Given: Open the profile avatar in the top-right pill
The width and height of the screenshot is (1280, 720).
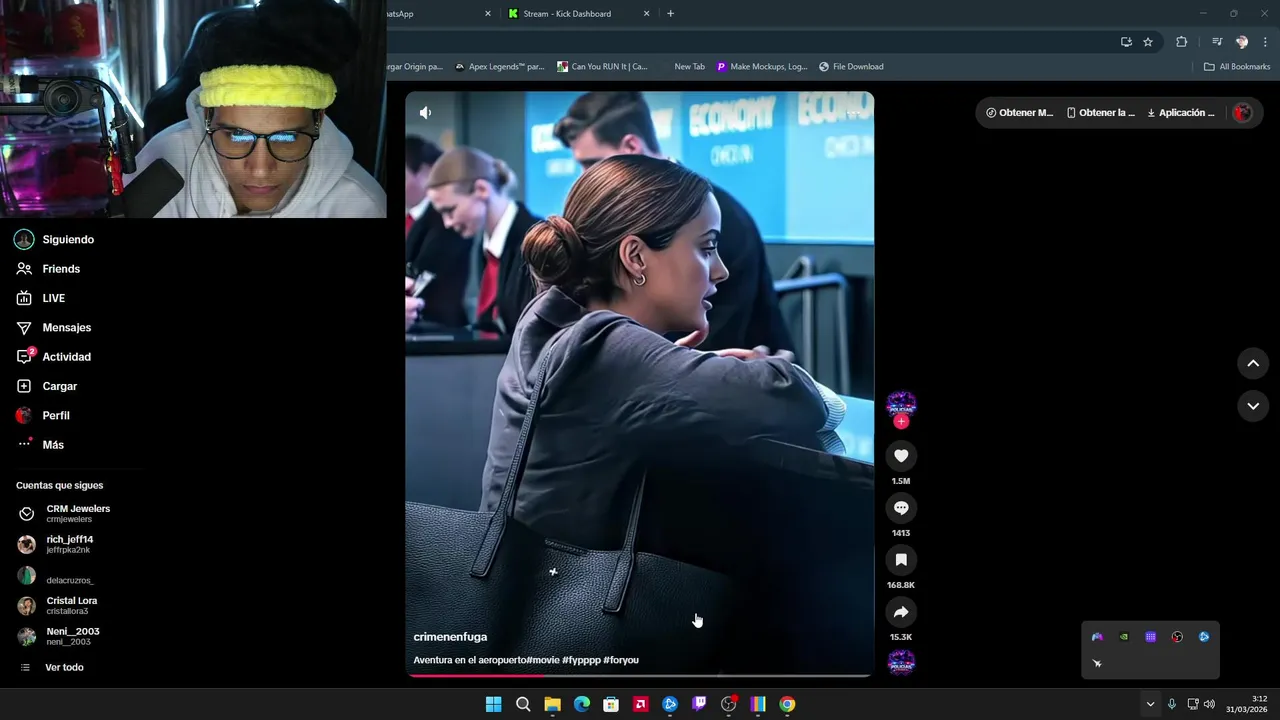Looking at the screenshot, I should point(1242,113).
